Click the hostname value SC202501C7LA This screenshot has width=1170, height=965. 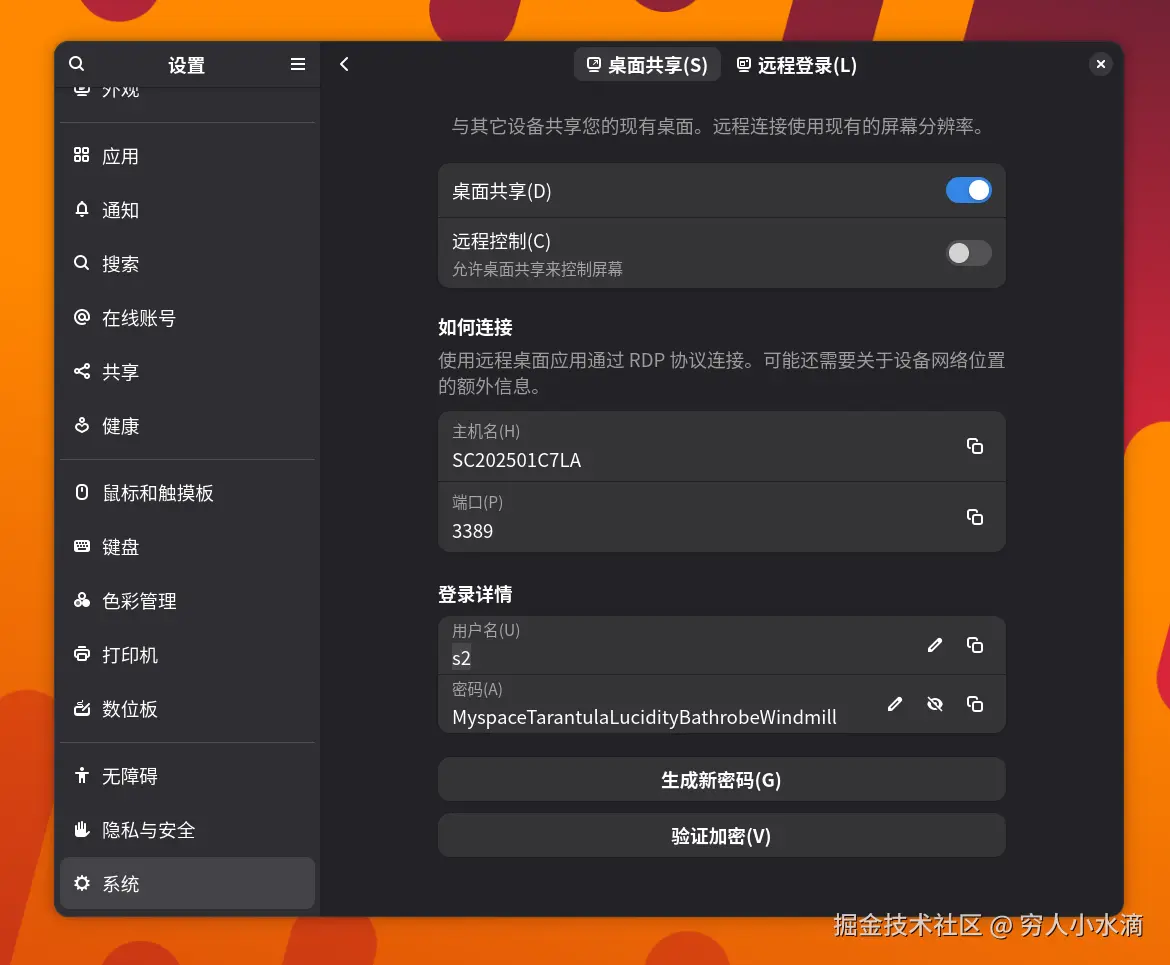coord(516,460)
